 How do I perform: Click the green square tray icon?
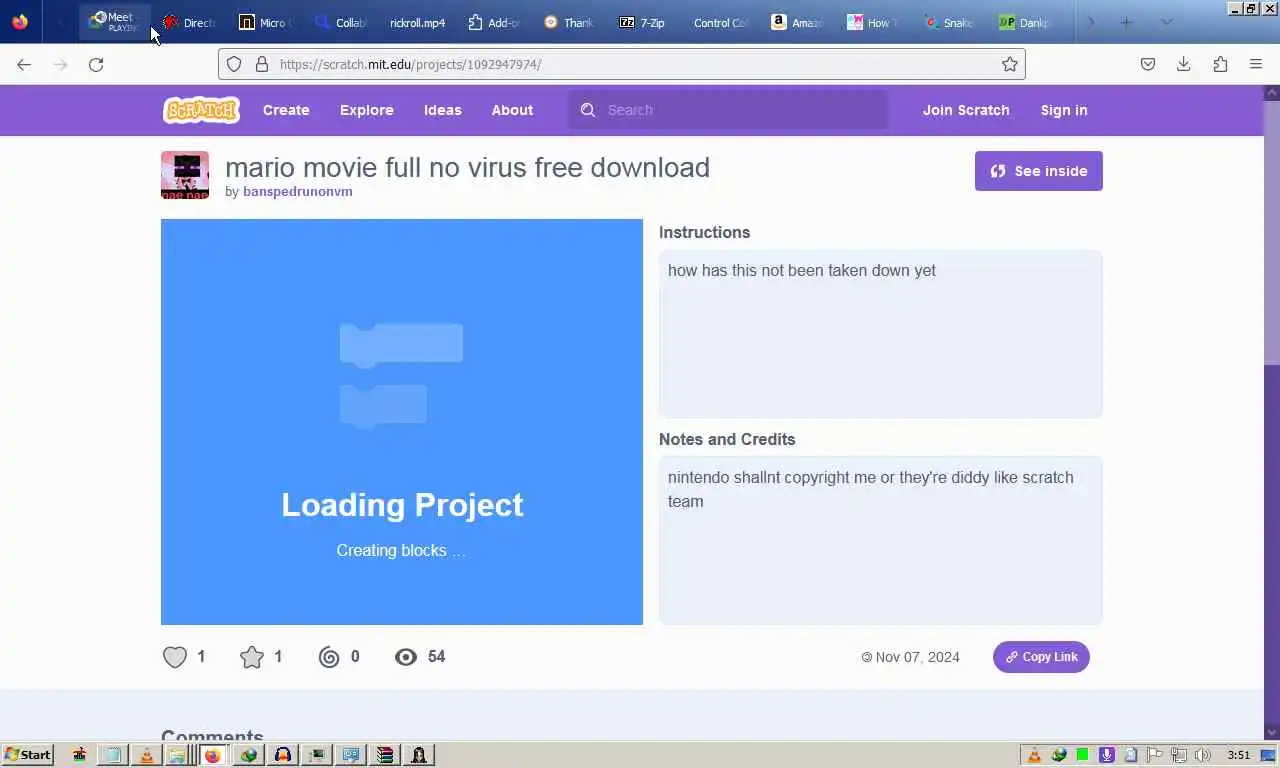coord(1083,755)
